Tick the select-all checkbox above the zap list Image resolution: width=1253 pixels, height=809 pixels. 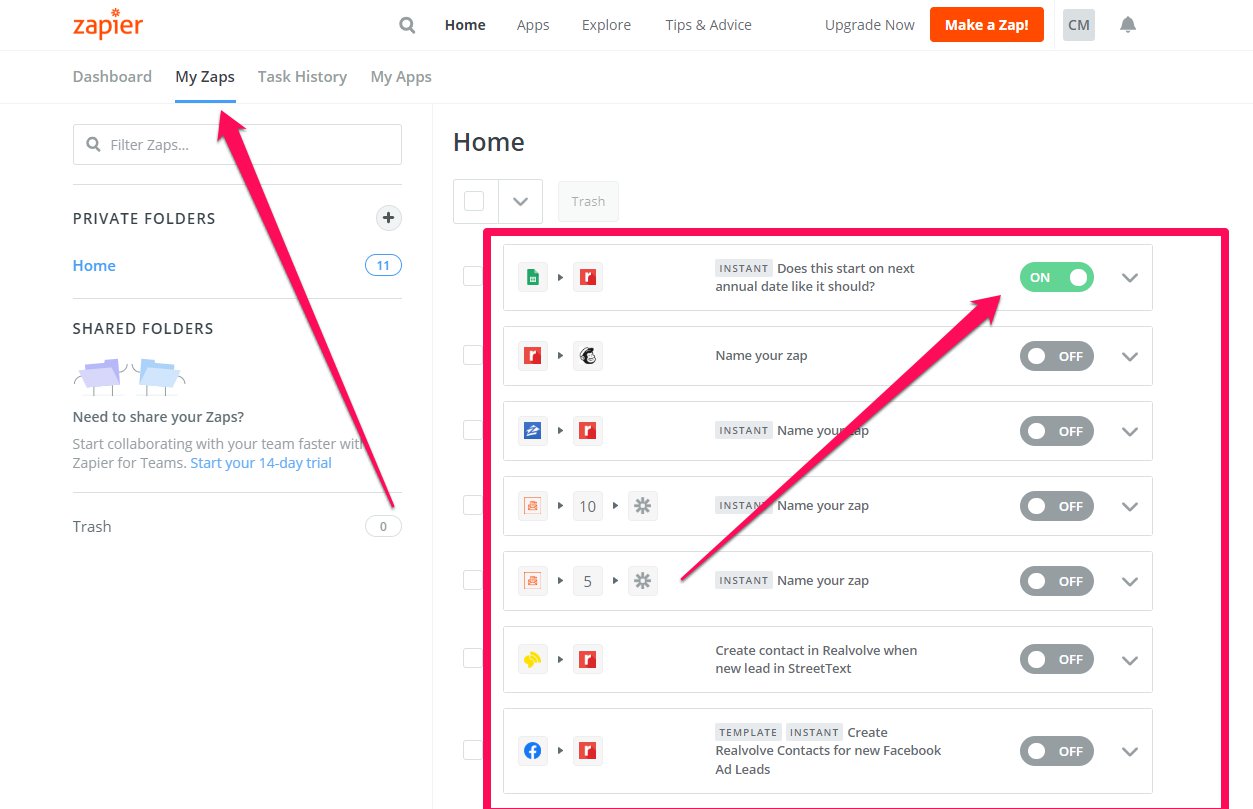click(475, 201)
